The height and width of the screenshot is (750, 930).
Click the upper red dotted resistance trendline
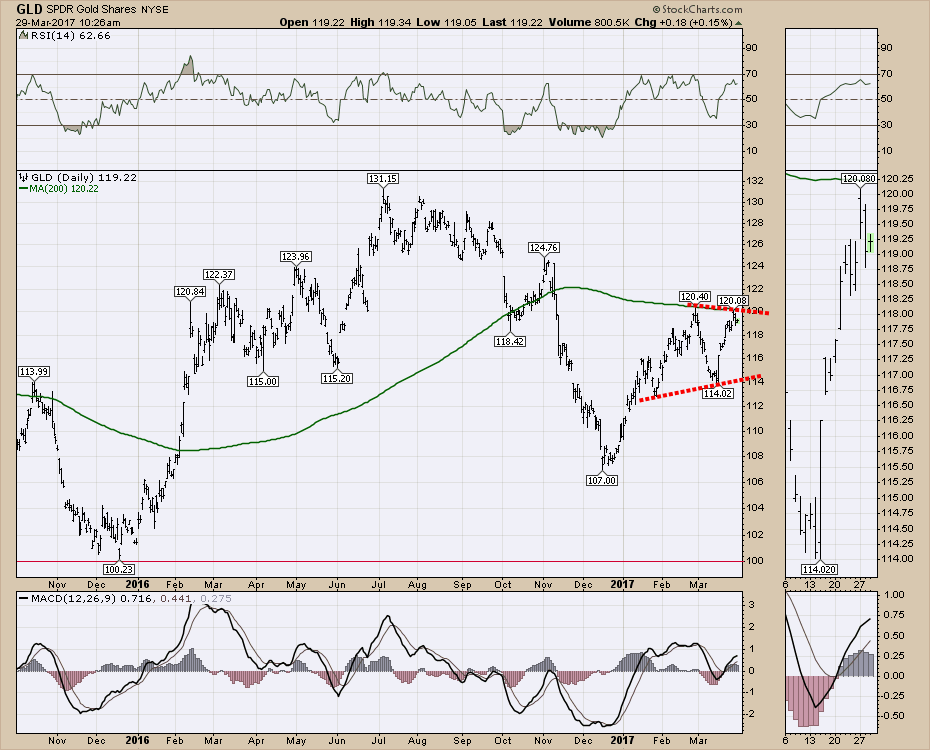point(730,309)
